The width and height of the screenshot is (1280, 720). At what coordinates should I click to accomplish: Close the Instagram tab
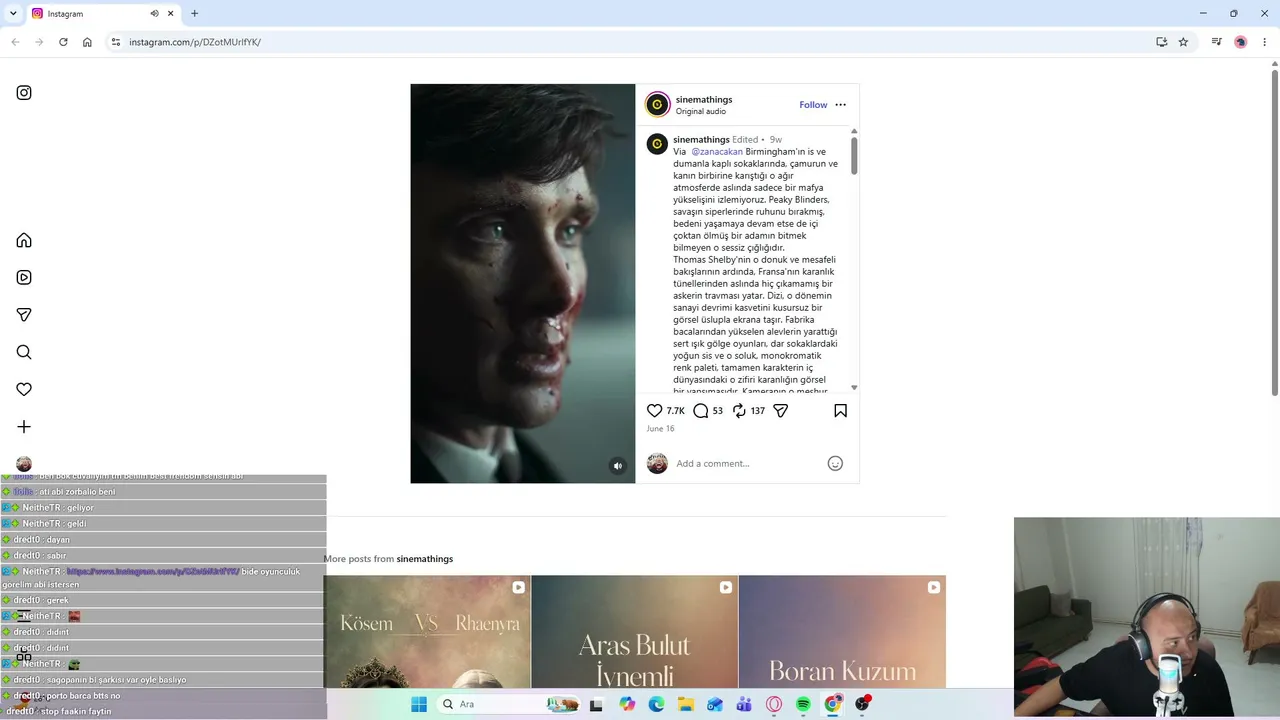[171, 14]
